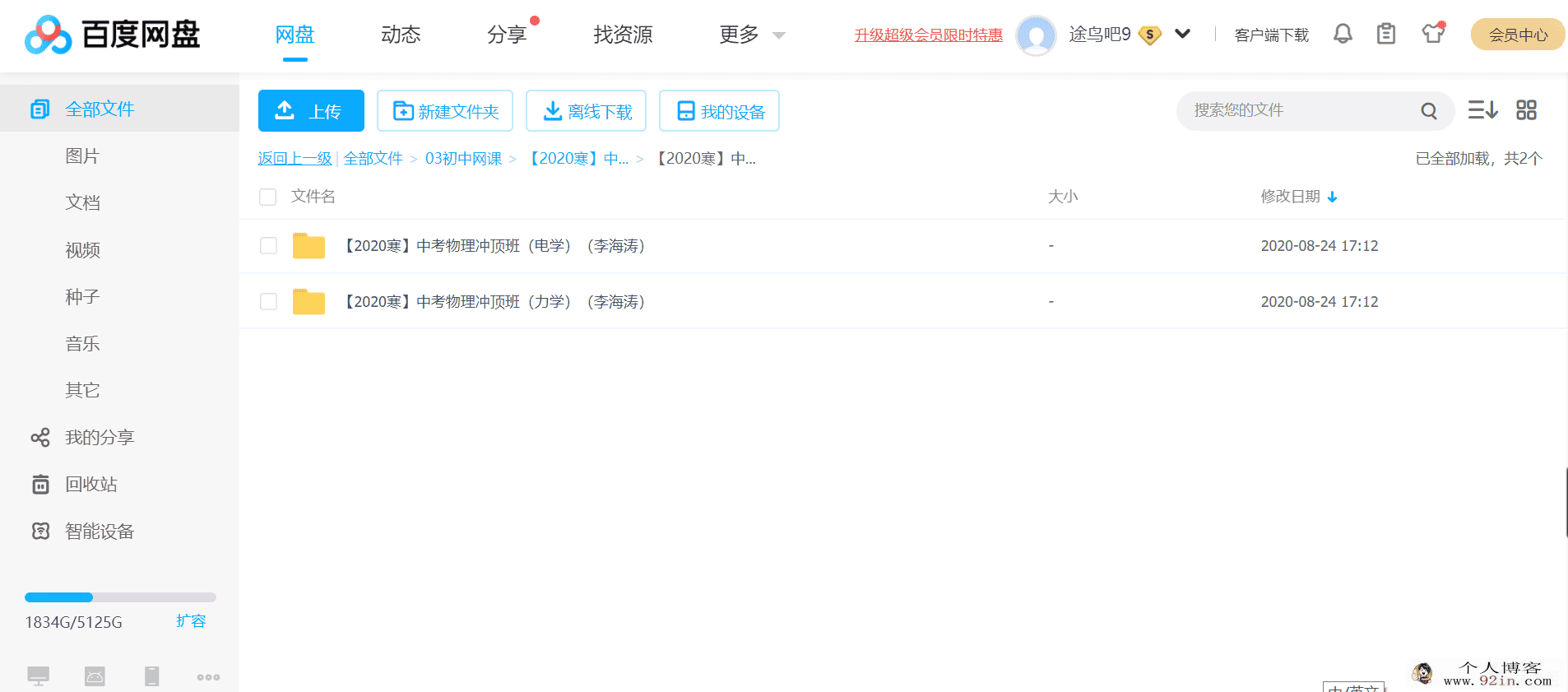Click the 文件名 column header
The width and height of the screenshot is (1568, 692).
[313, 197]
